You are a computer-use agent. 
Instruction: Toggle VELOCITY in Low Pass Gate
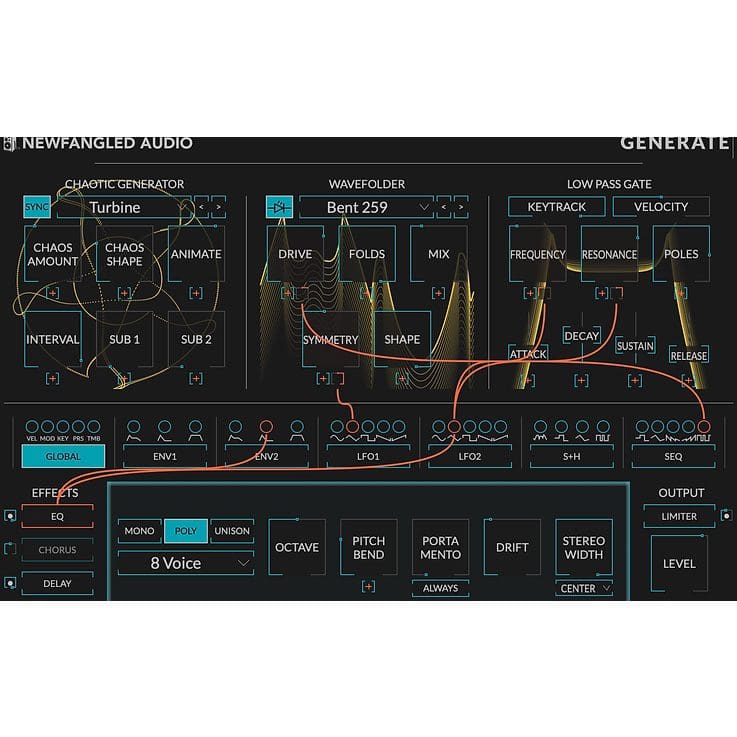pos(661,207)
